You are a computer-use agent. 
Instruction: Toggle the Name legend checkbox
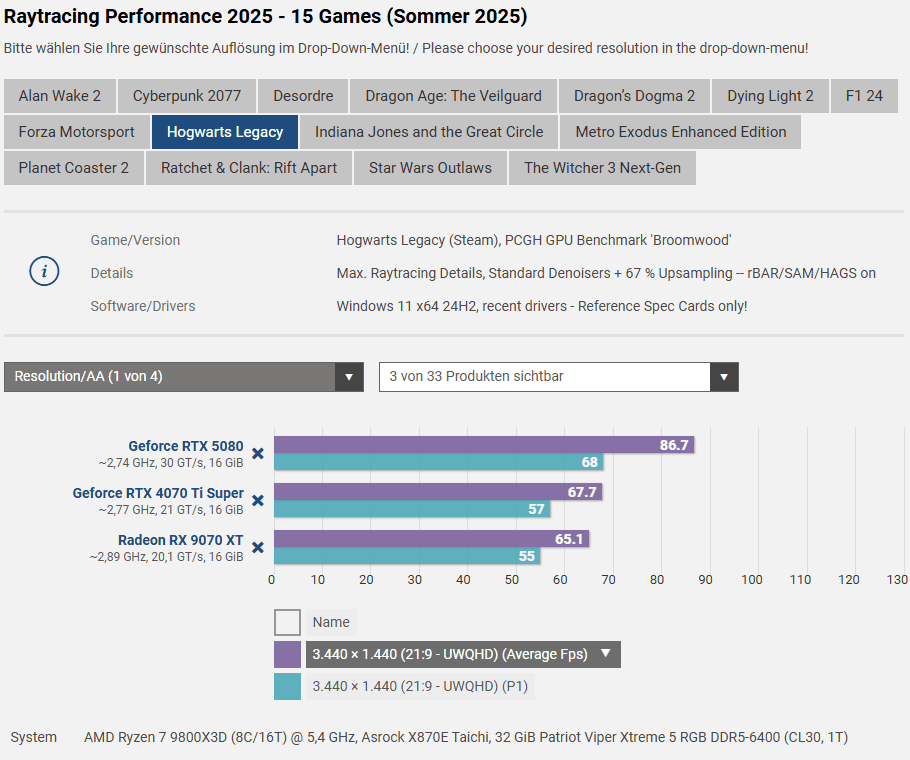287,622
